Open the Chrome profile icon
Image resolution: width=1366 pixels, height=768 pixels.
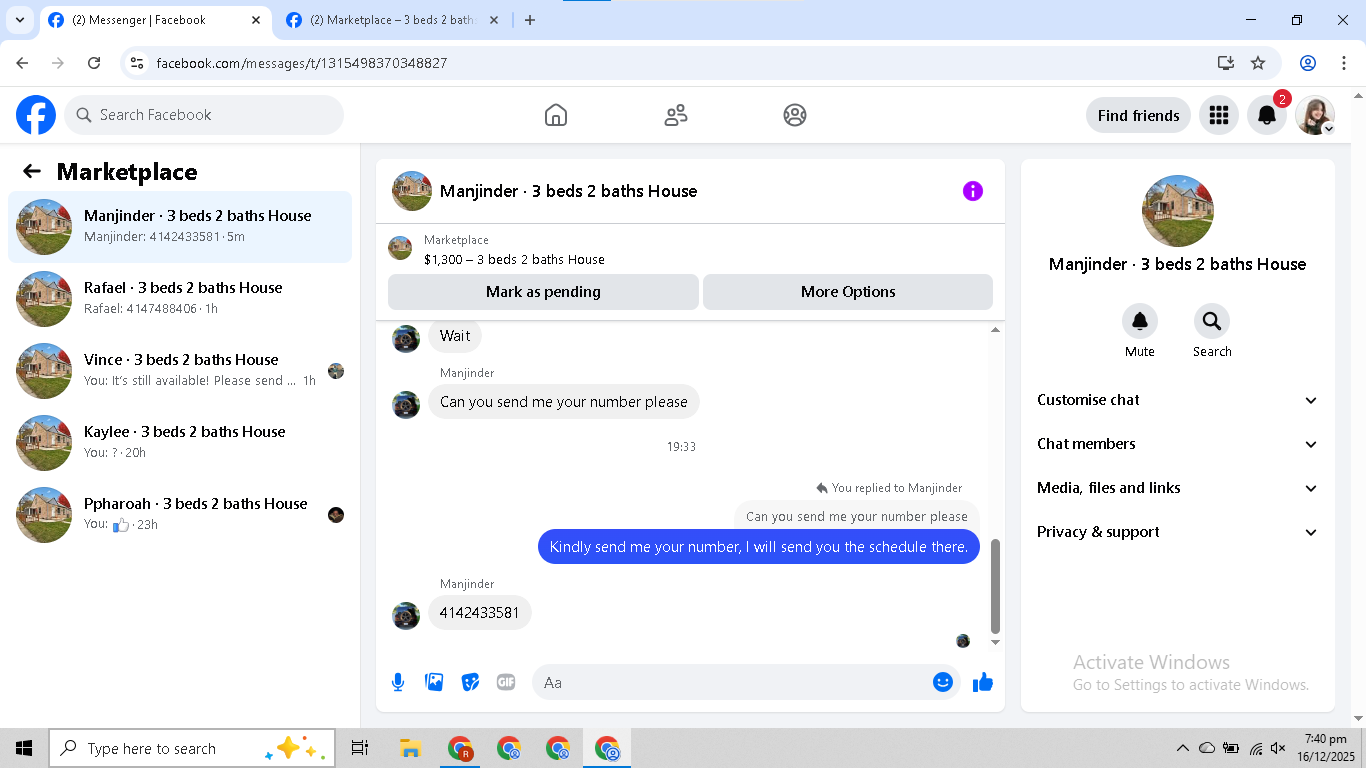(x=1308, y=63)
